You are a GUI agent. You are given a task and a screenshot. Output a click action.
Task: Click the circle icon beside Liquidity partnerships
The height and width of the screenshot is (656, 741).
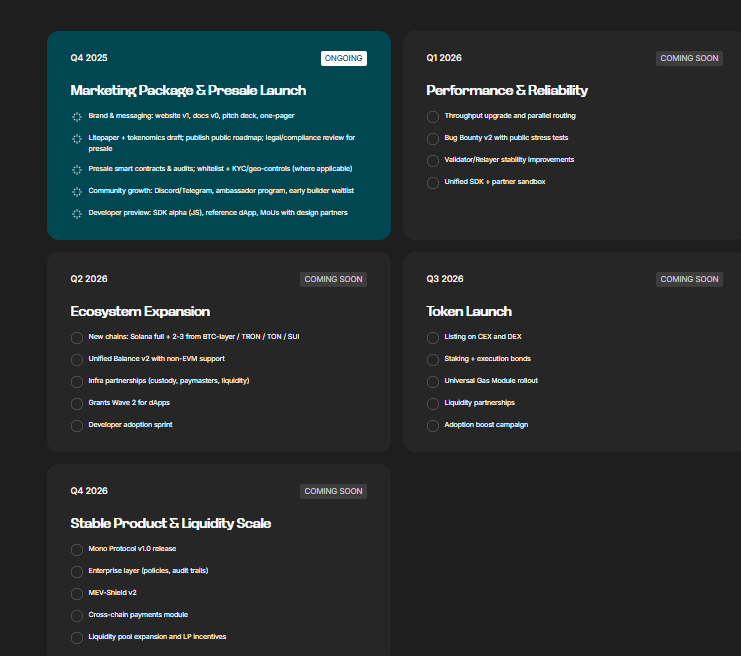pos(433,404)
